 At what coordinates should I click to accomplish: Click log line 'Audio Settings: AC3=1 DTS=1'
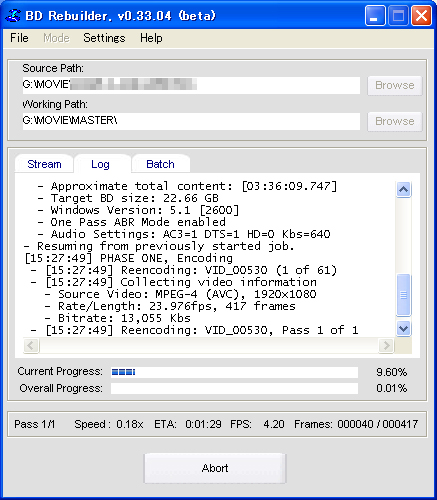click(145, 234)
